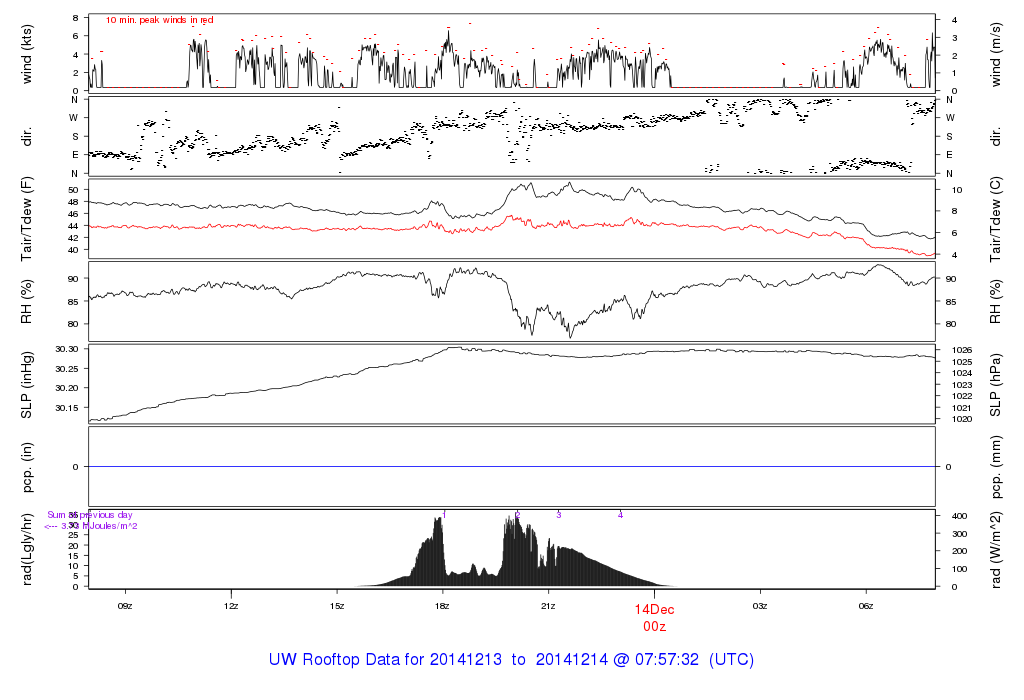Screen dimensions: 1024x700
Task: Select the 15z time tick label
Action: (337, 606)
